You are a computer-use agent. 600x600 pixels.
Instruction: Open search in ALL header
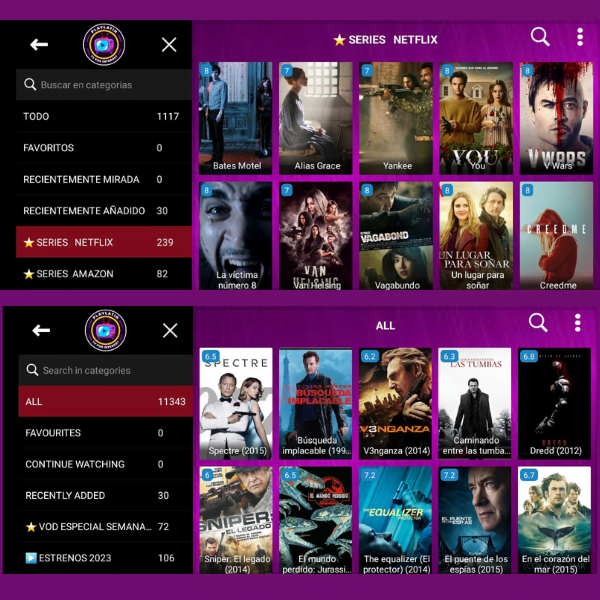point(538,323)
